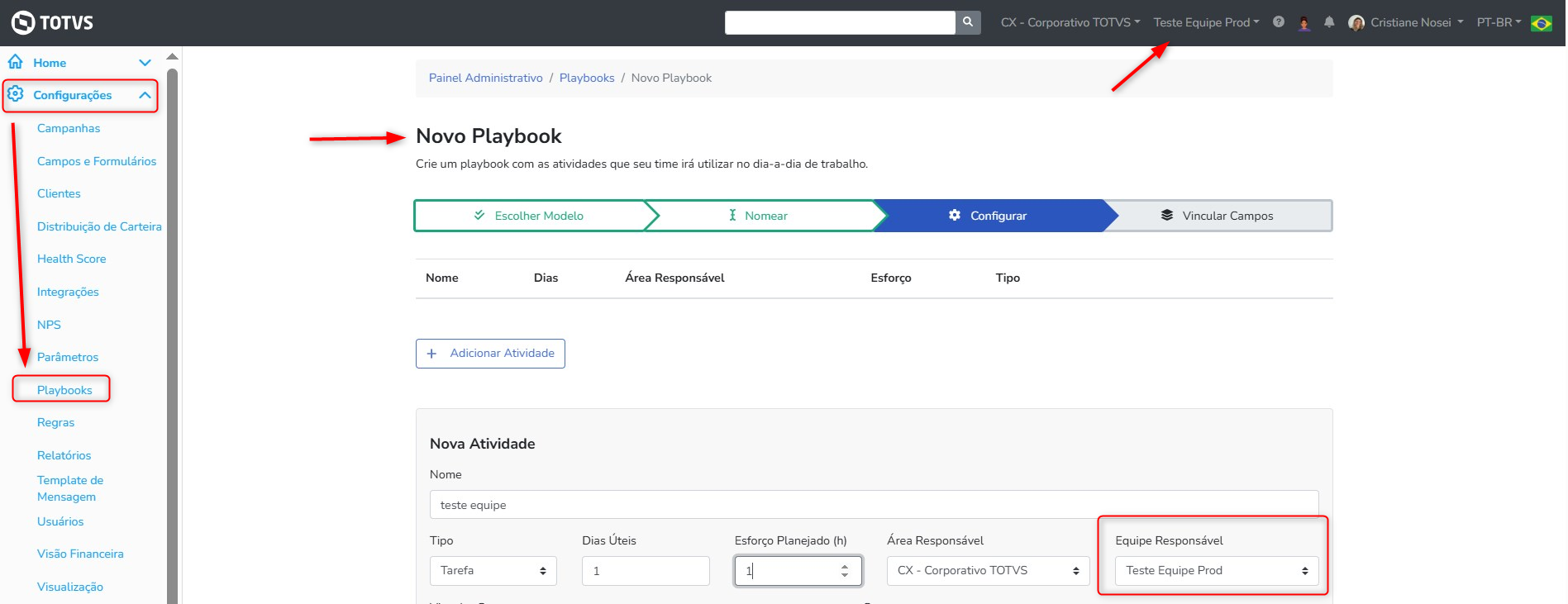Click the Brazil flag language icon
This screenshot has width=1568, height=604.
(1542, 23)
